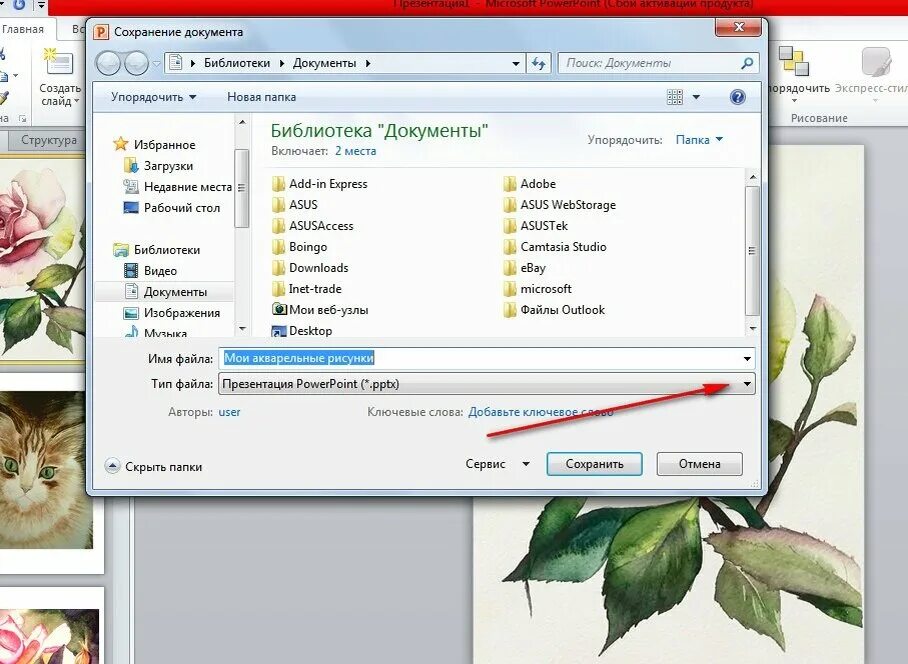
Task: Click Скрыть папки toggle
Action: pyautogui.click(x=154, y=467)
